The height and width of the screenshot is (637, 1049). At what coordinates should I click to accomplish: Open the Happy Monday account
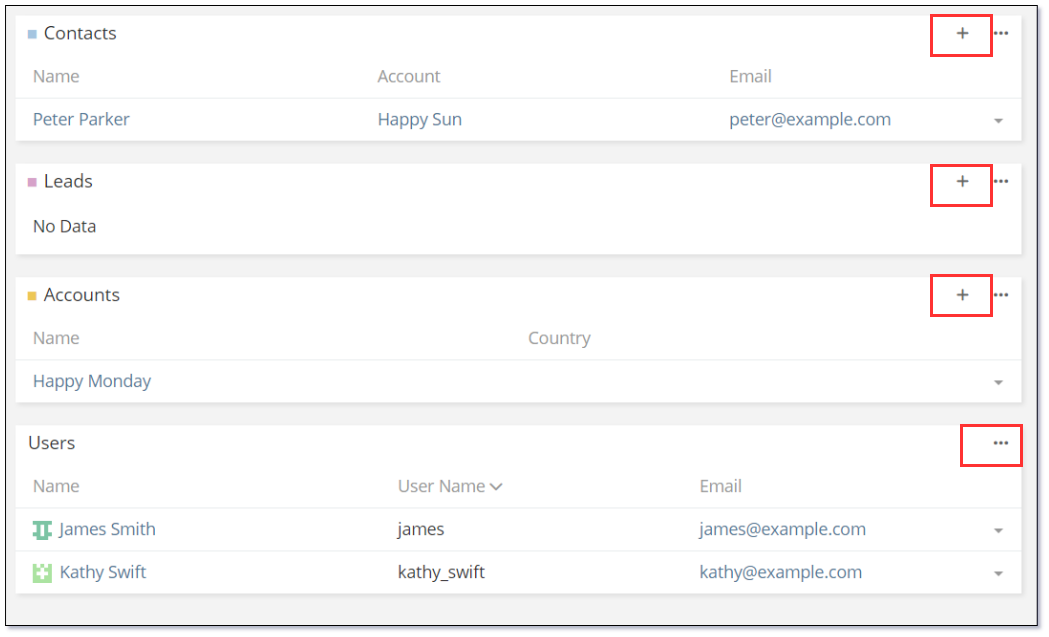point(92,381)
